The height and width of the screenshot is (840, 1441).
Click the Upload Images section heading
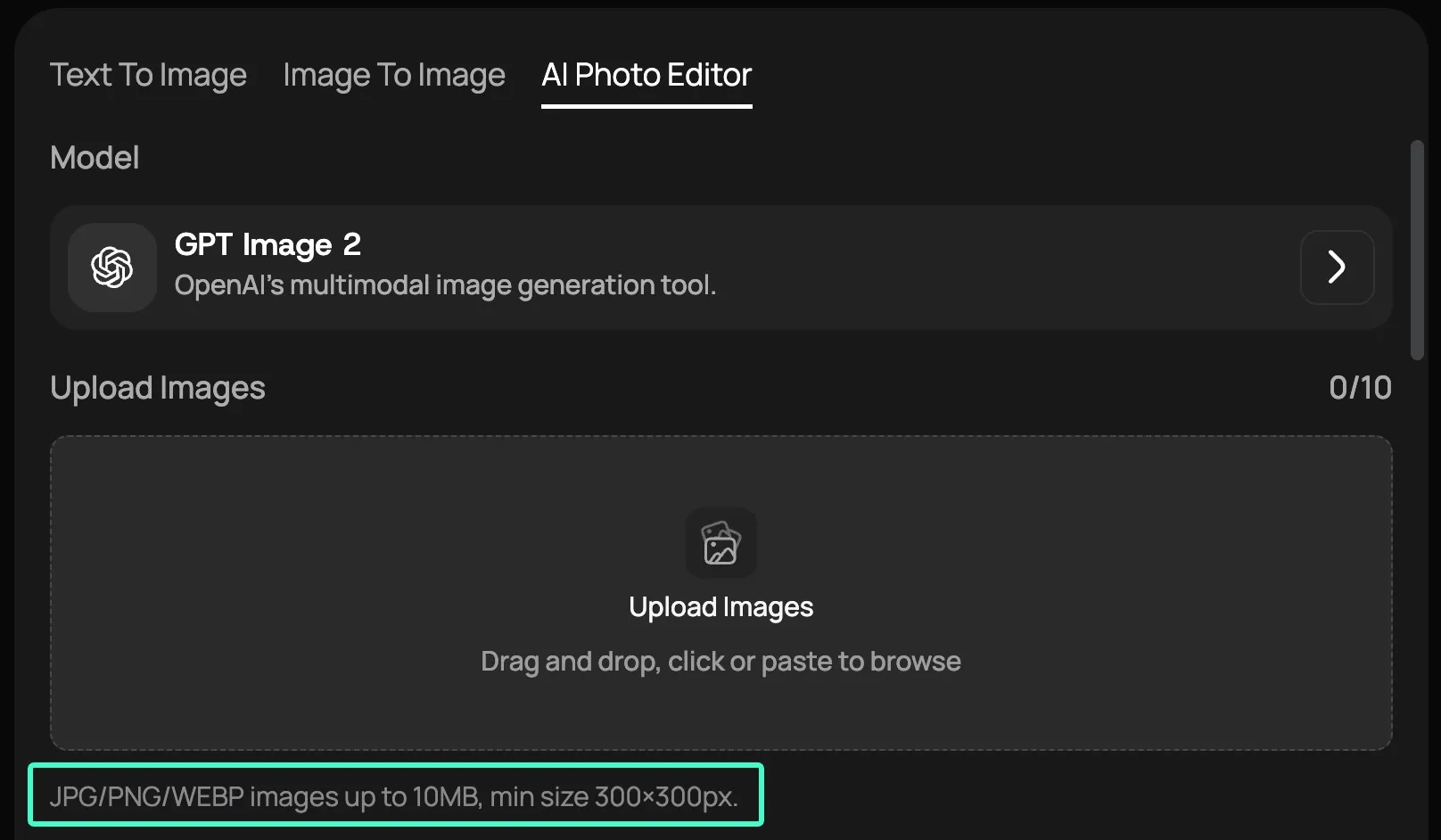(x=158, y=389)
